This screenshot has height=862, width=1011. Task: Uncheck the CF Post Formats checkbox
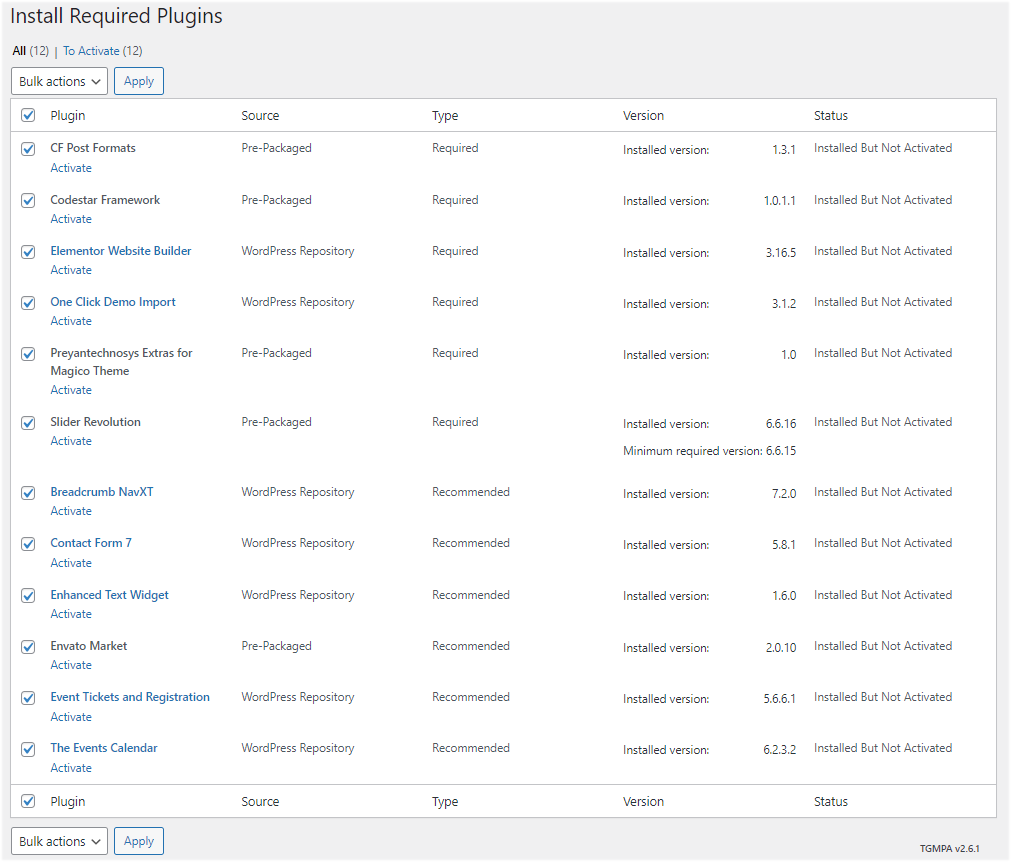tap(28, 149)
